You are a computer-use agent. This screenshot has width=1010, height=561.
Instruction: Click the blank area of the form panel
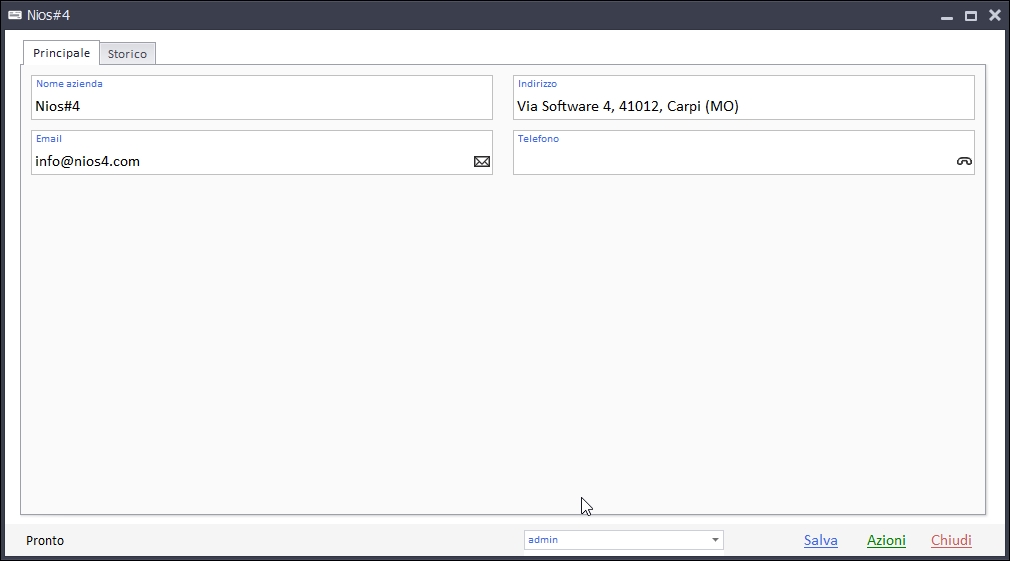click(x=500, y=340)
